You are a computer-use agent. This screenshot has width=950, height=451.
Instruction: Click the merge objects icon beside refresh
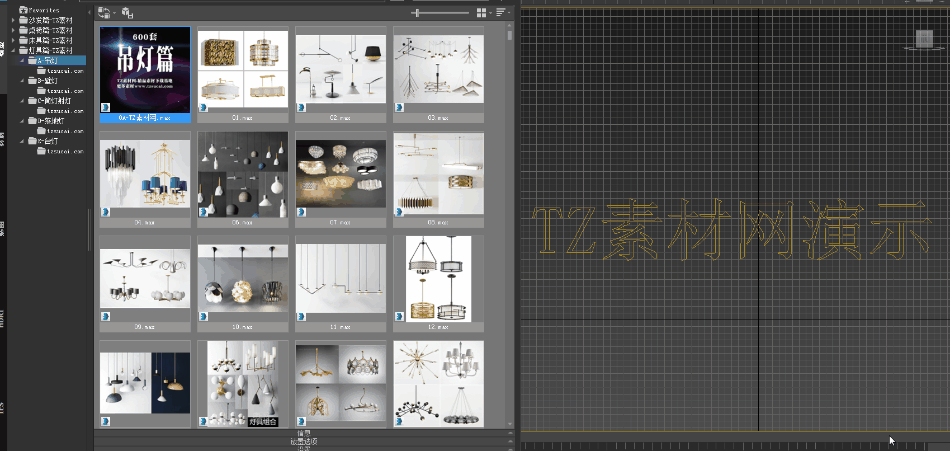127,12
